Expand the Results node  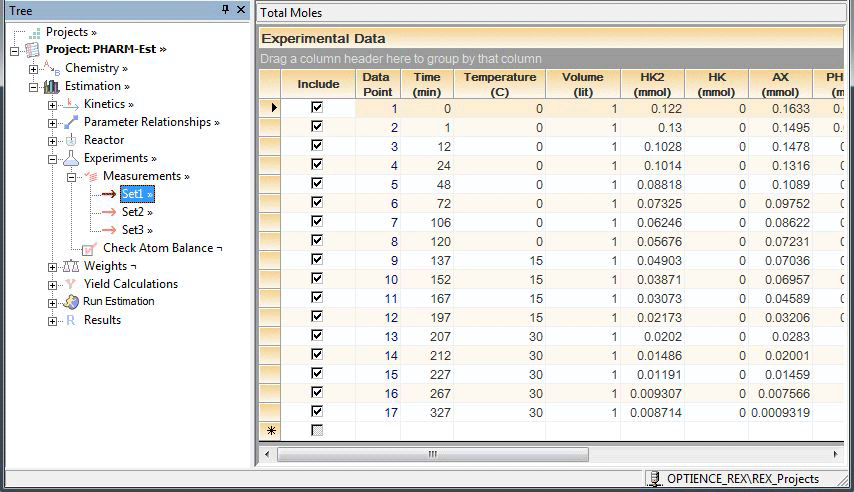[x=52, y=321]
